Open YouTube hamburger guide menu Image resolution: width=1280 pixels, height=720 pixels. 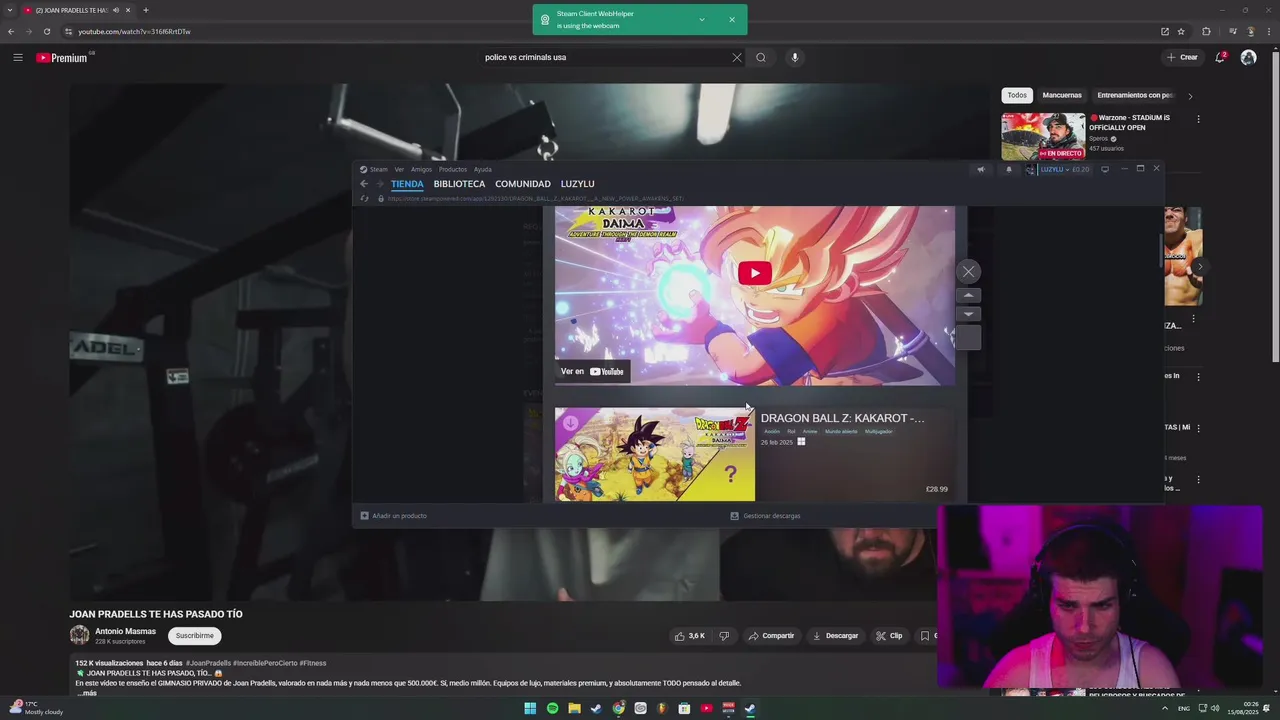click(17, 57)
